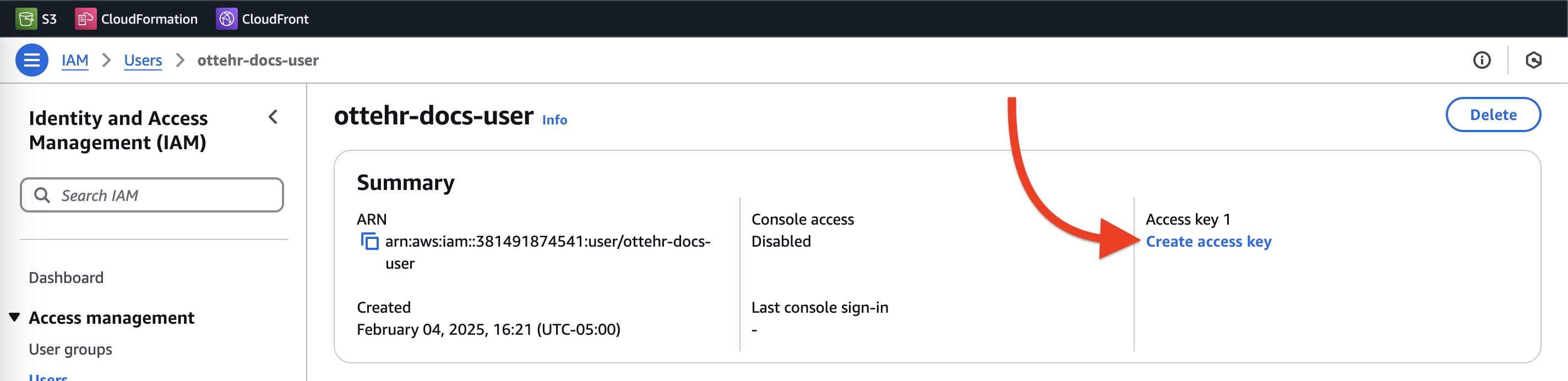Click the magnifier icon in Search IAM
The height and width of the screenshot is (381, 1568).
(42, 195)
